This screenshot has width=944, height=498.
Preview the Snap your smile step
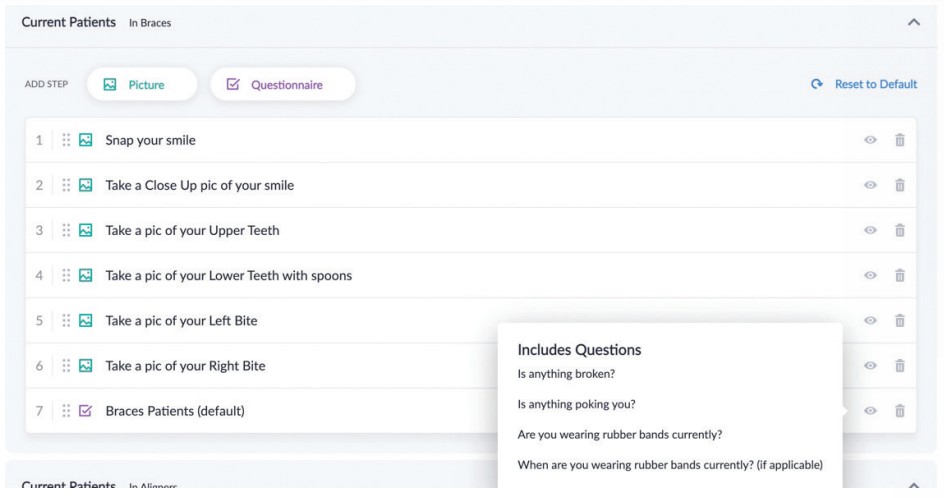click(870, 140)
